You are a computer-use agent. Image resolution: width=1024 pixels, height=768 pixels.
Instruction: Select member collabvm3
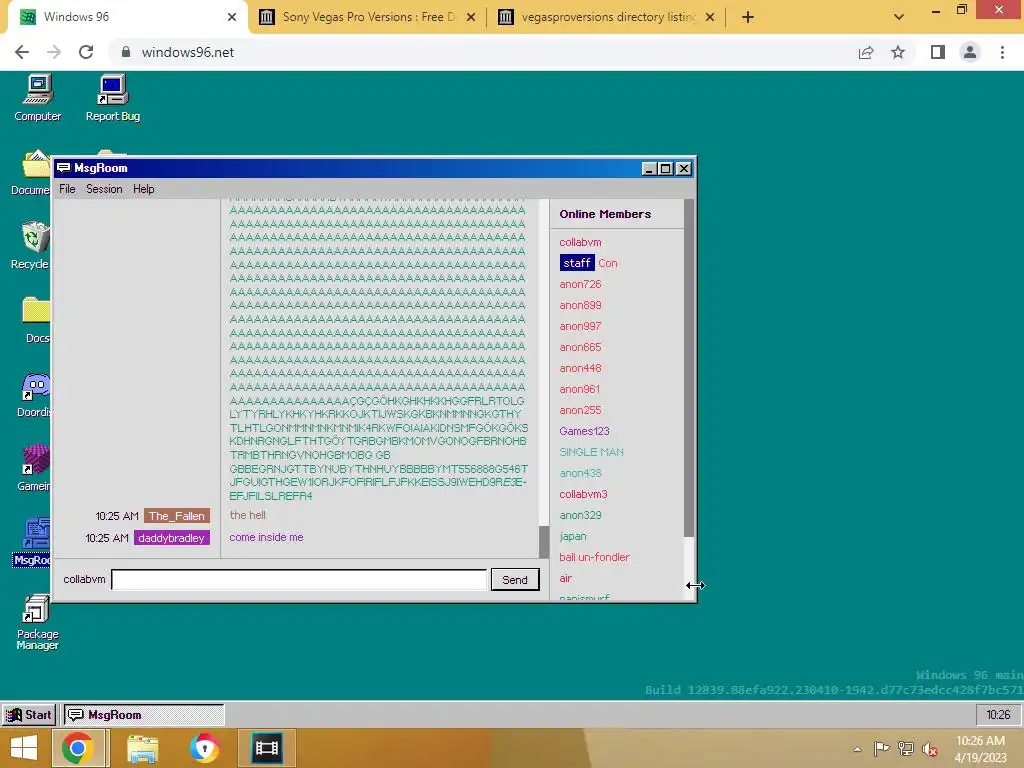(x=583, y=494)
